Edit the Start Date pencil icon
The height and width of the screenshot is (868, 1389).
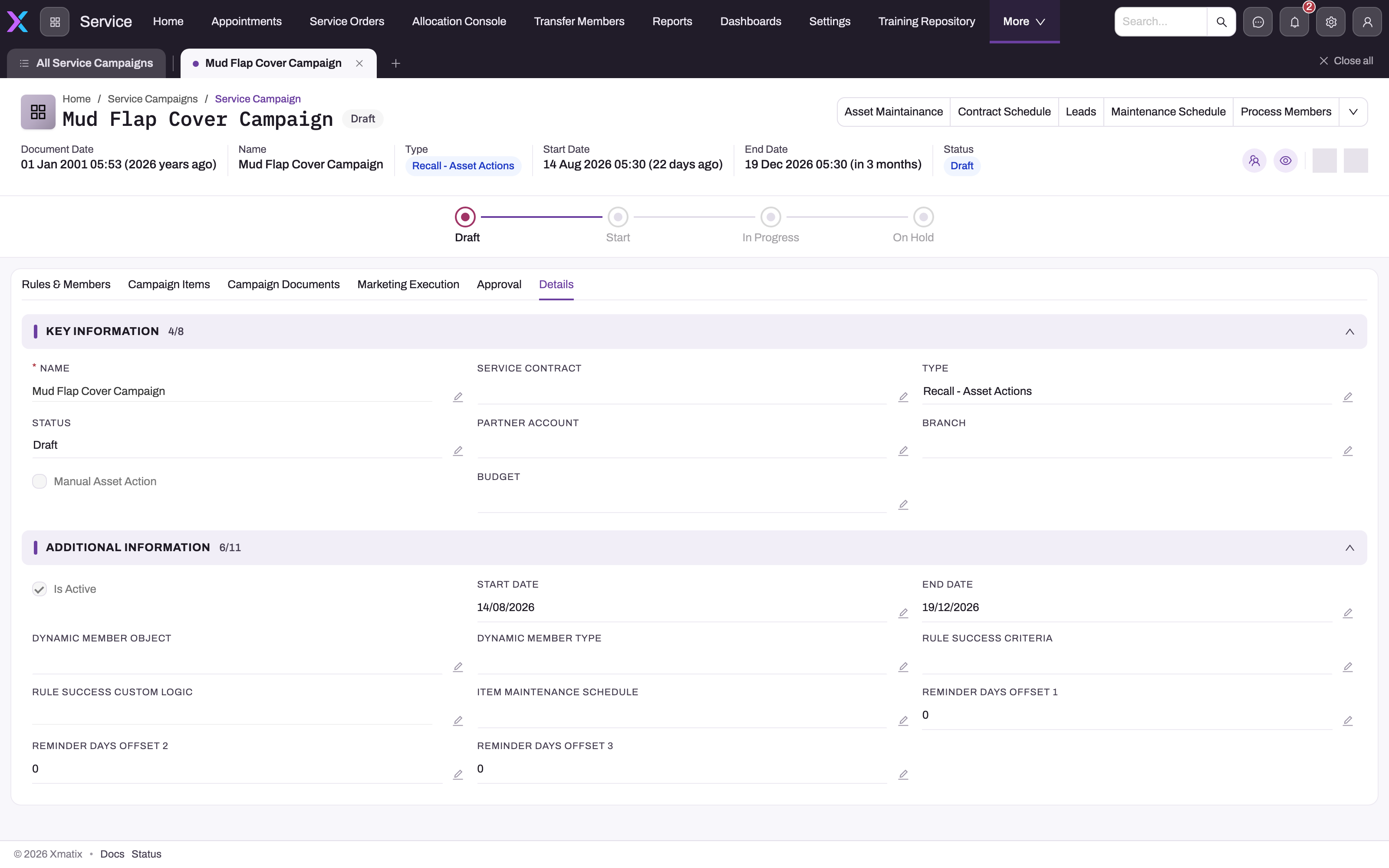tap(903, 613)
